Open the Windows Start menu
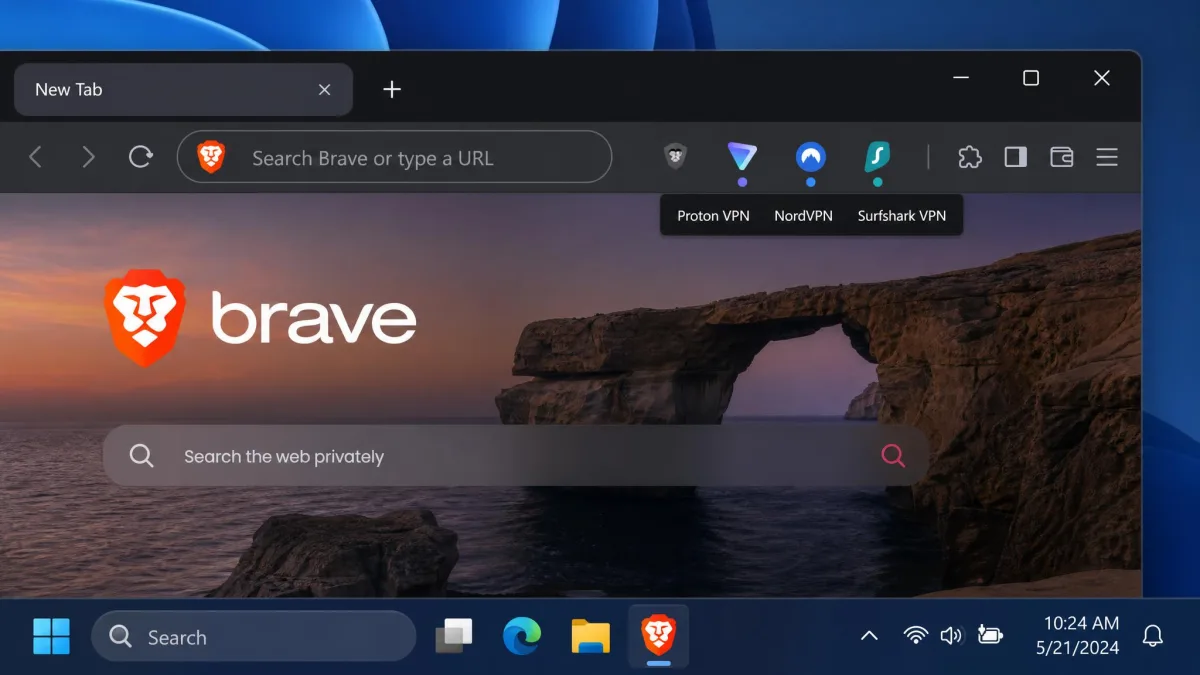 click(x=51, y=636)
